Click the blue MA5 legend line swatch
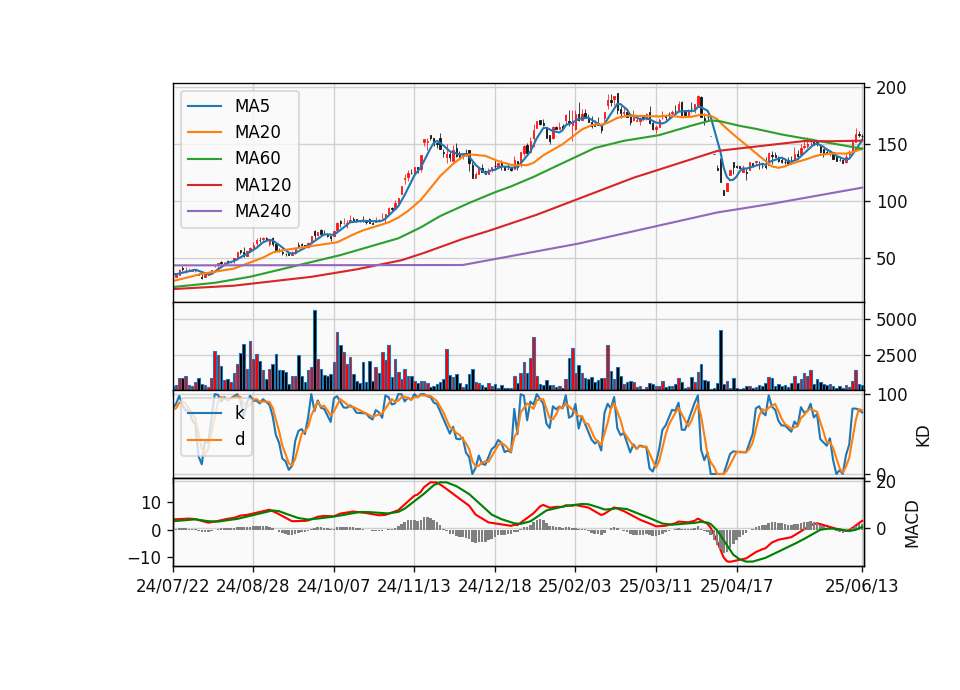Image resolution: width=960 pixels, height=690 pixels. (204, 107)
